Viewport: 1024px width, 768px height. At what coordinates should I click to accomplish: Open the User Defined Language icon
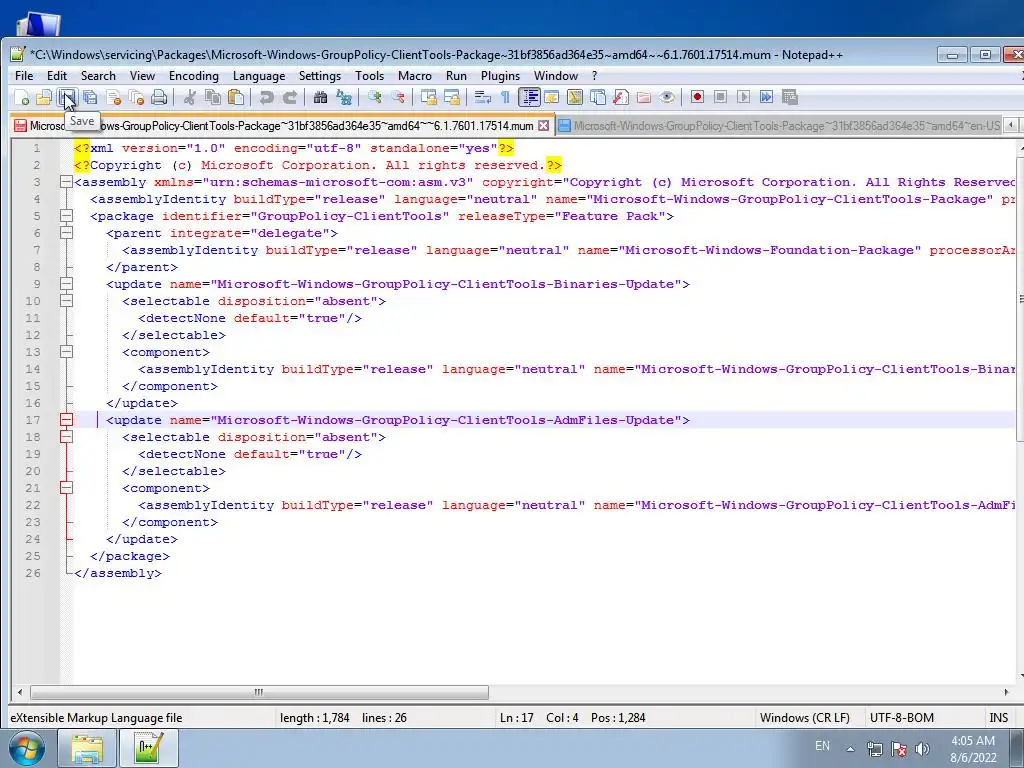551,97
